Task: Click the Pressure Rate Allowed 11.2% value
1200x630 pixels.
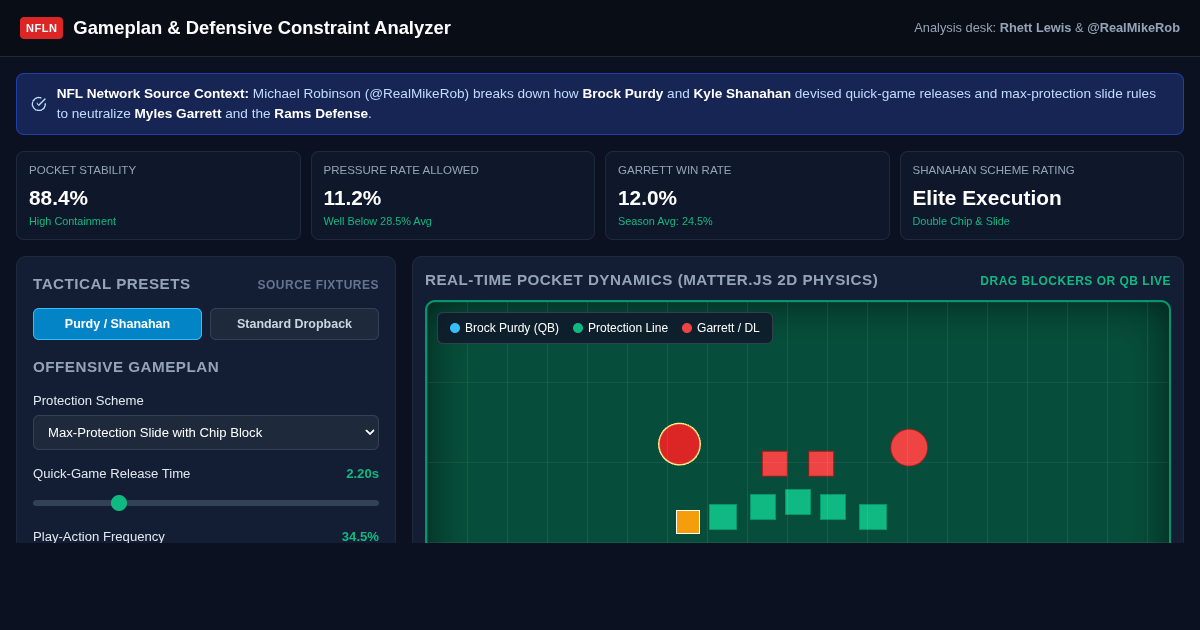Action: pyautogui.click(x=352, y=198)
